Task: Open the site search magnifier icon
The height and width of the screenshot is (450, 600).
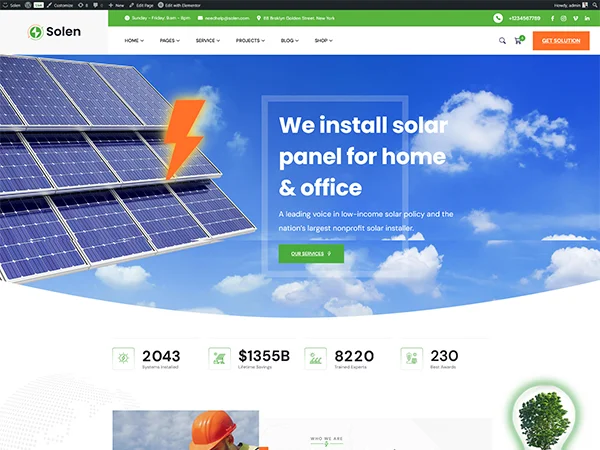Action: point(502,41)
